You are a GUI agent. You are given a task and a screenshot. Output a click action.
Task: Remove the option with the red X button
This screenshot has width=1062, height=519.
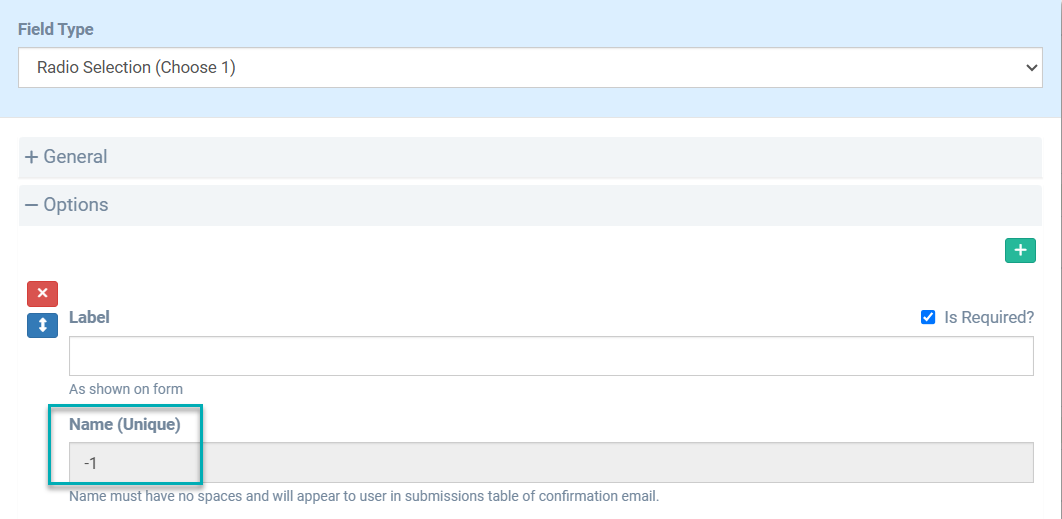pyautogui.click(x=42, y=294)
